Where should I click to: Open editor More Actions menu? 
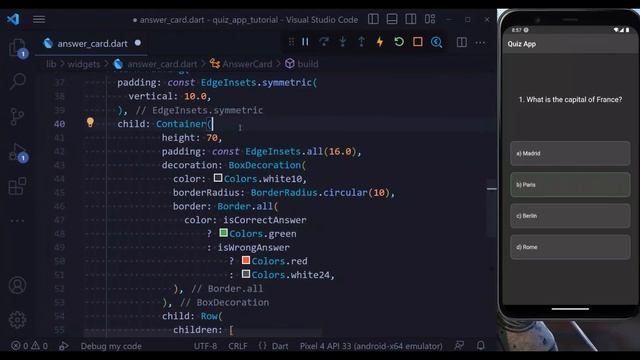pos(480,42)
